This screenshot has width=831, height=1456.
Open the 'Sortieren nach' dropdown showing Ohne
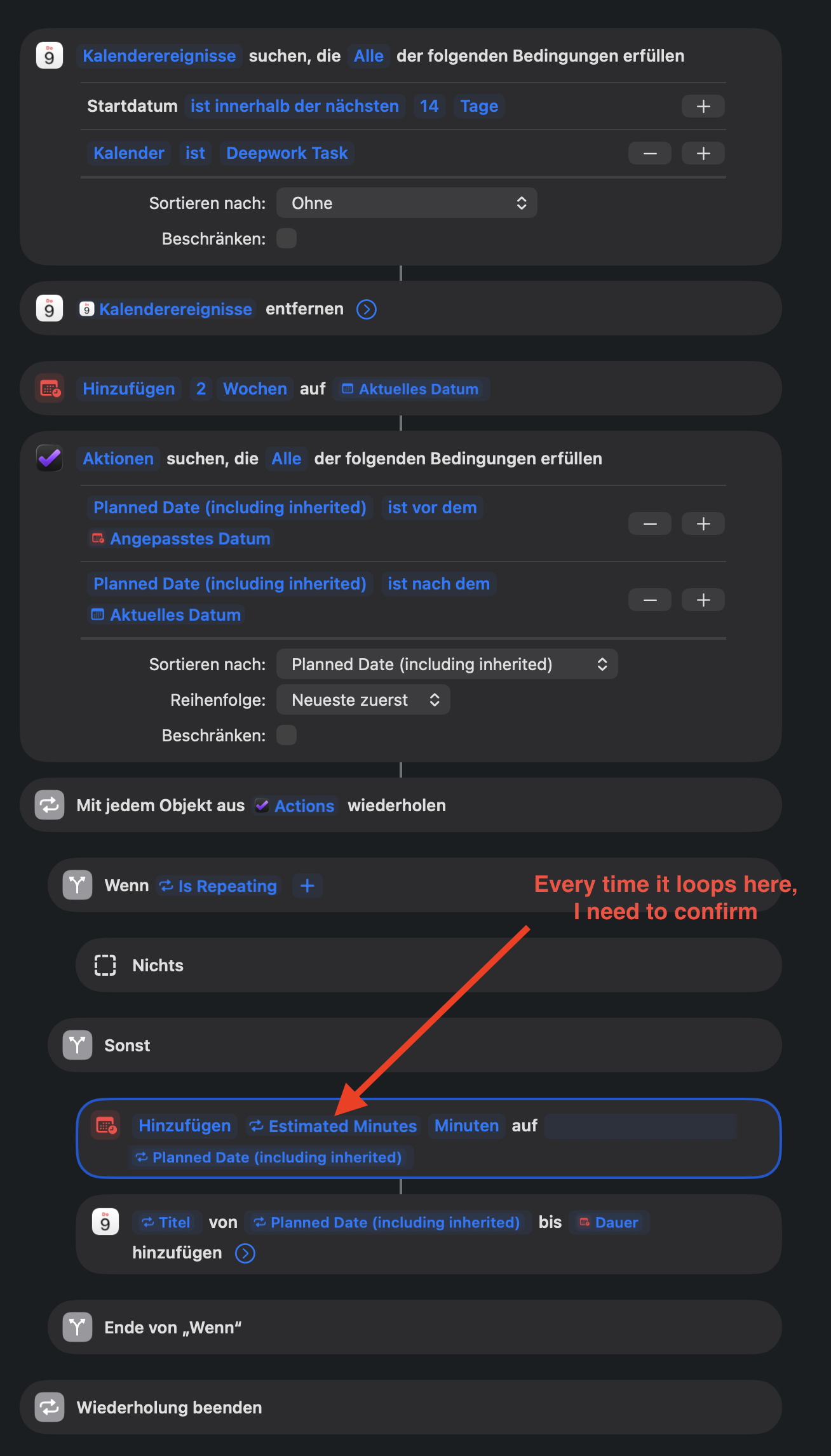point(407,203)
